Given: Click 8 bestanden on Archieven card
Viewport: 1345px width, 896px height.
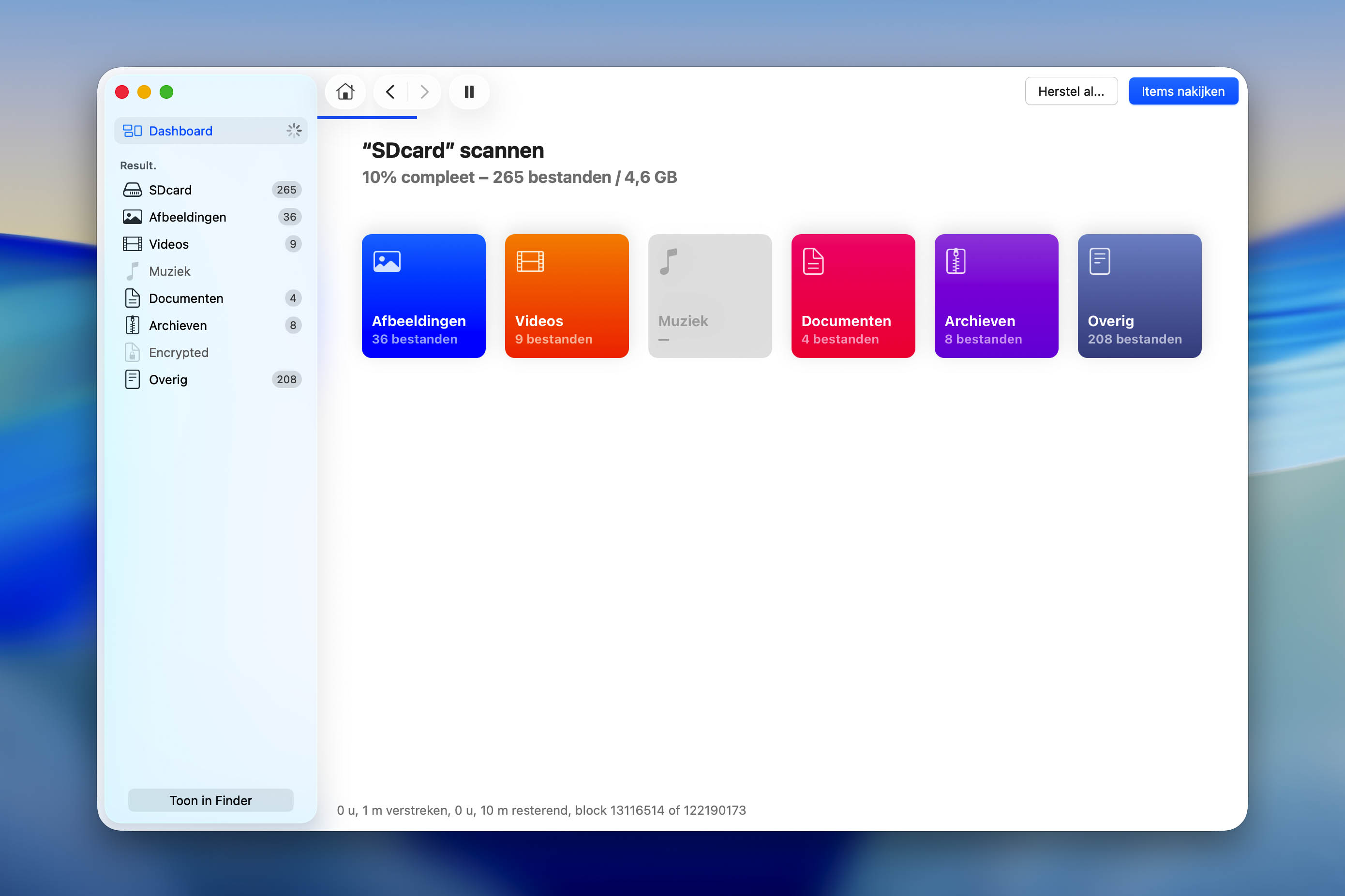Looking at the screenshot, I should click(x=983, y=340).
